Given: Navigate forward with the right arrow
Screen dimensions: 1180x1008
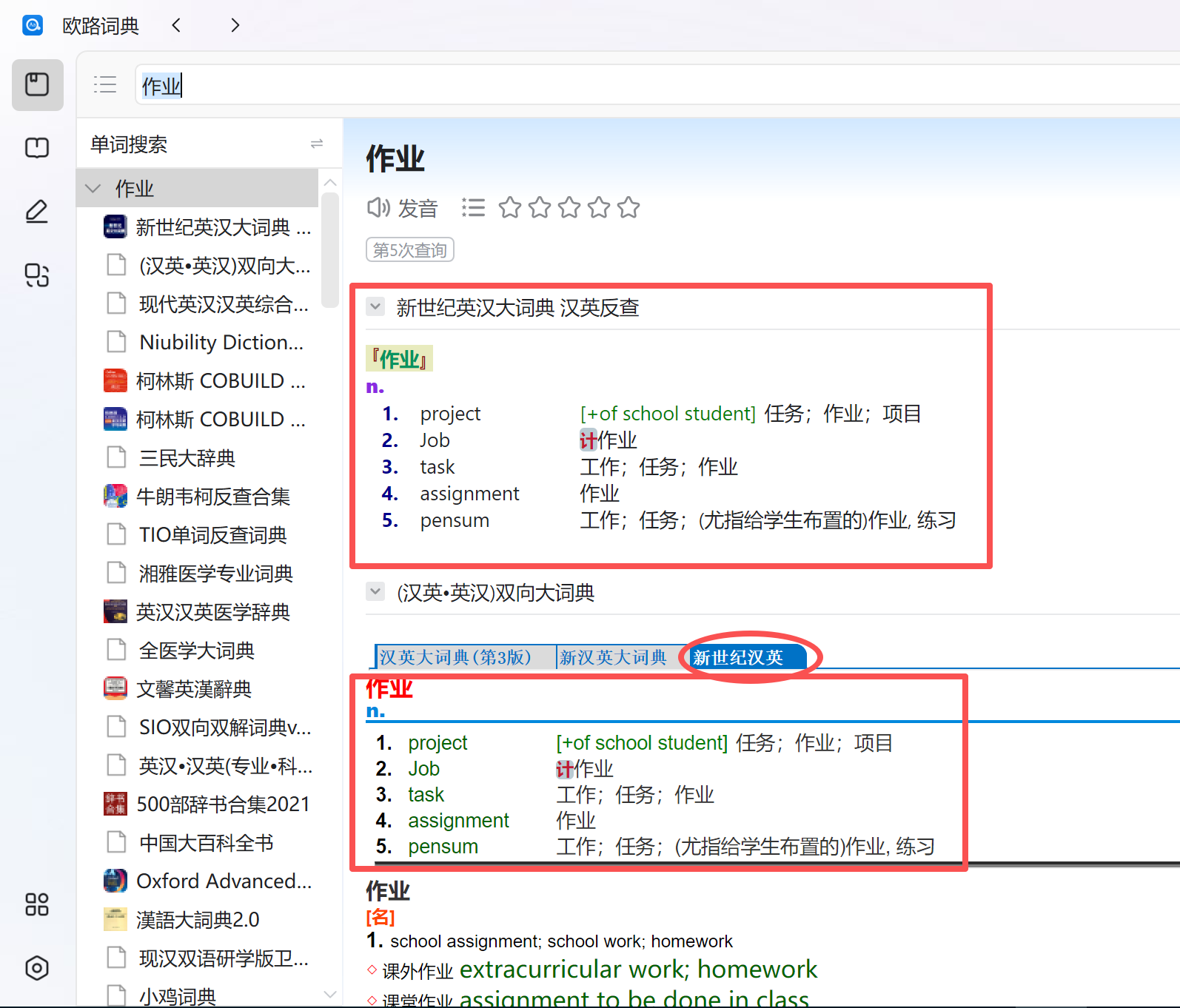Looking at the screenshot, I should (x=235, y=25).
